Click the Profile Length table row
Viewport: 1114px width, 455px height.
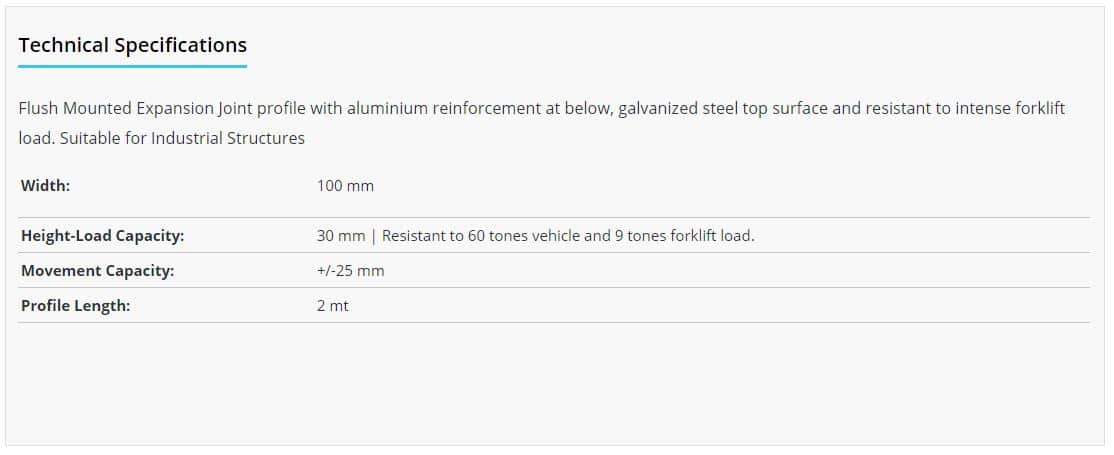pos(554,306)
